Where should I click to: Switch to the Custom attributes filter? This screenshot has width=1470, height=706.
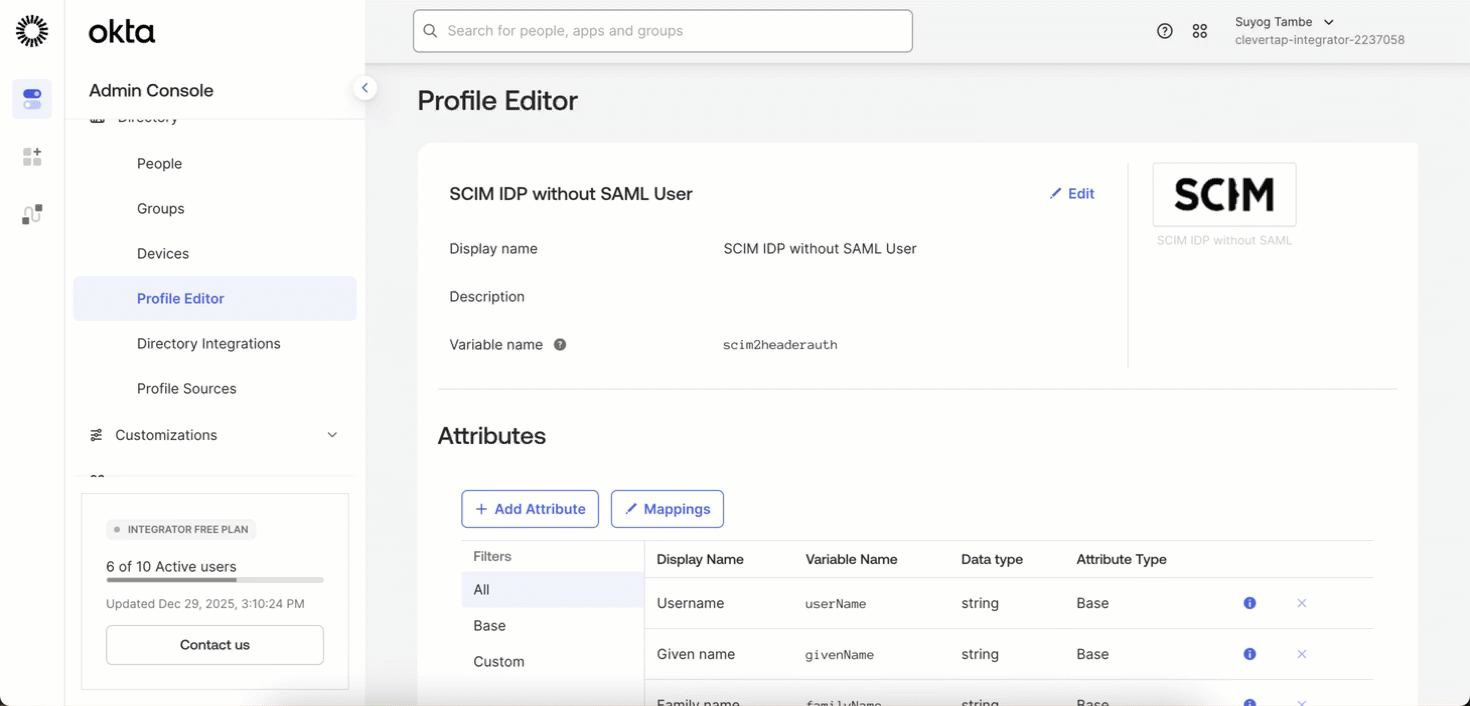click(498, 661)
